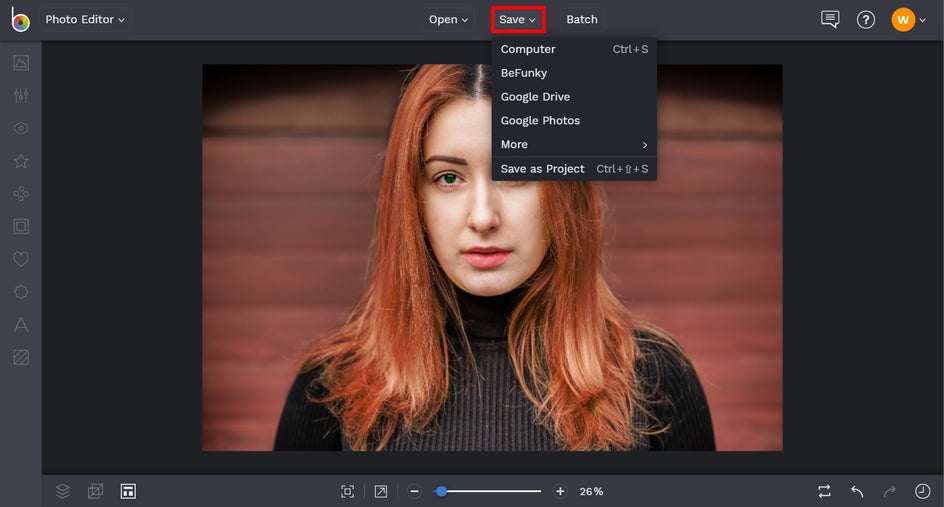This screenshot has width=944, height=507.
Task: Click the Batch button
Action: [x=582, y=19]
